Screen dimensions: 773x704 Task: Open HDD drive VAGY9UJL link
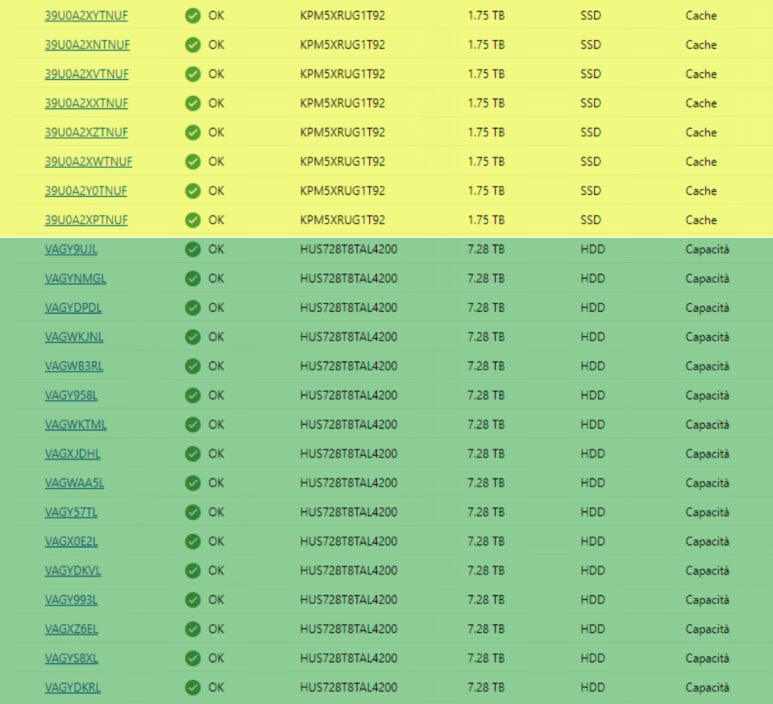click(x=71, y=249)
